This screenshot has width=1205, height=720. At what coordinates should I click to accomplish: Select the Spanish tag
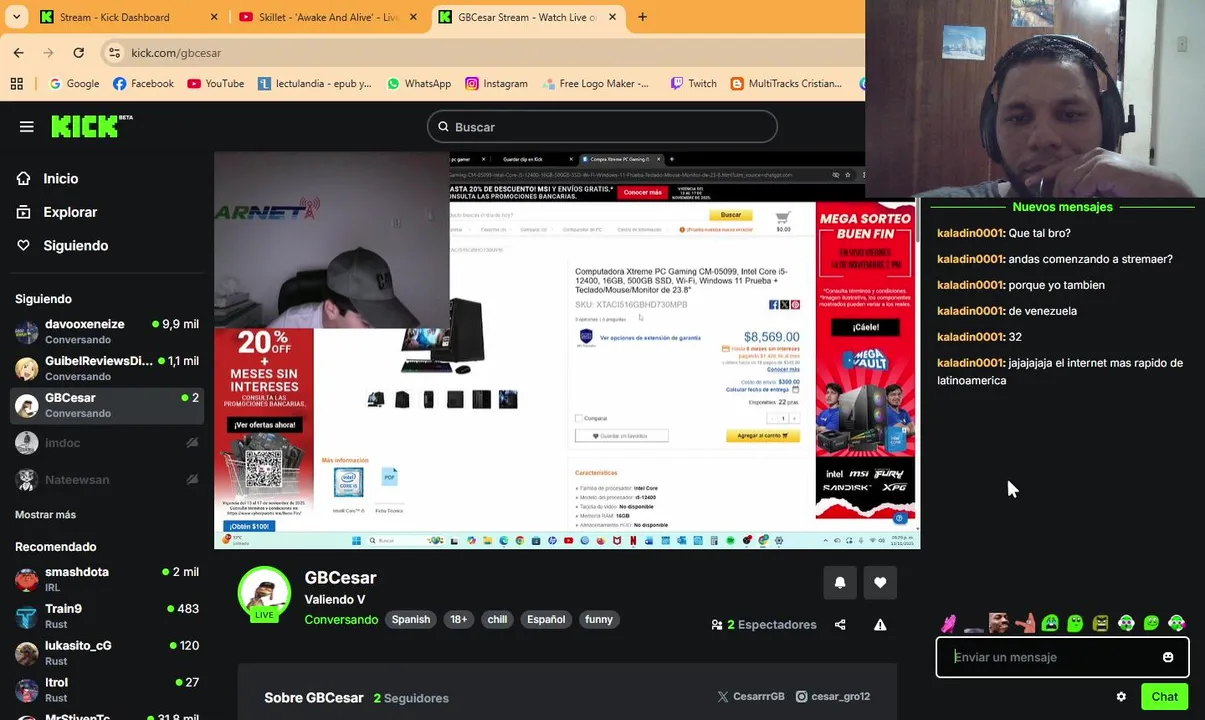click(411, 619)
